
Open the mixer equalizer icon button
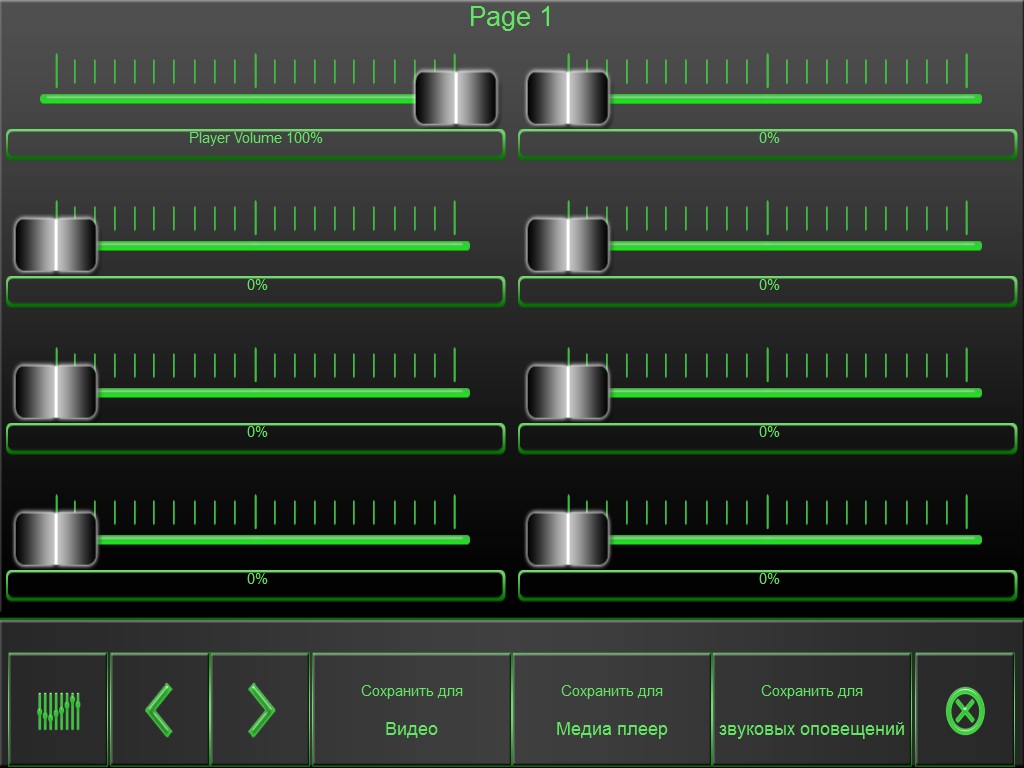pos(58,710)
